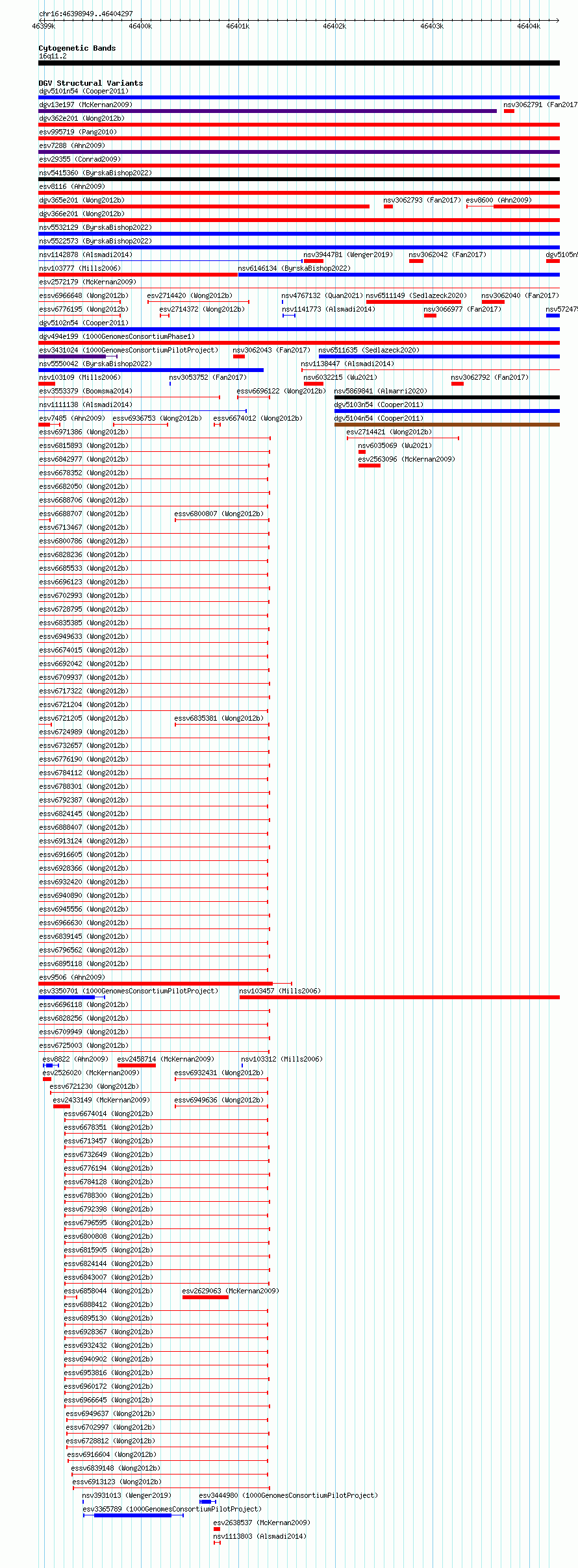
Task: Click esv2714421 (Wong2012b) label
Action: [389, 432]
